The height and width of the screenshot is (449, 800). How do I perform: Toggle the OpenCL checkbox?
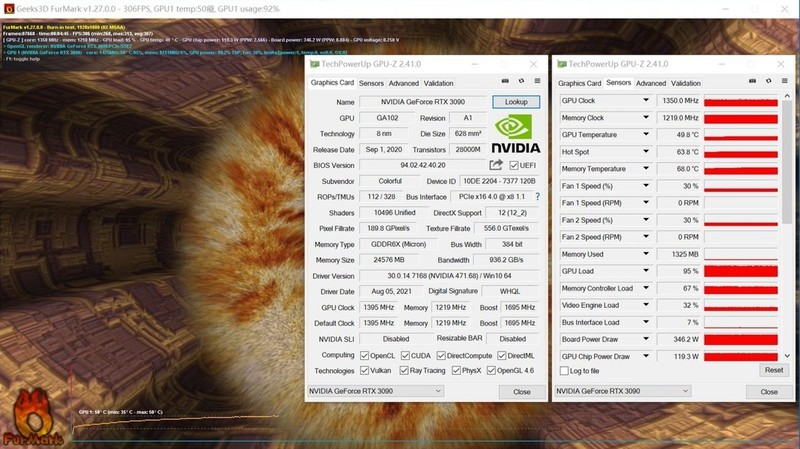[364, 355]
